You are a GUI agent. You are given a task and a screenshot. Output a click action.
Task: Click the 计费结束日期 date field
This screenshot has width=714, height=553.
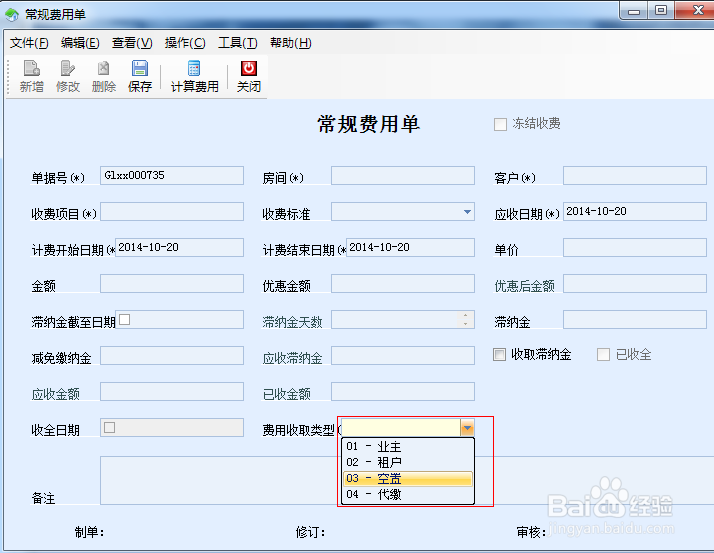pos(410,247)
